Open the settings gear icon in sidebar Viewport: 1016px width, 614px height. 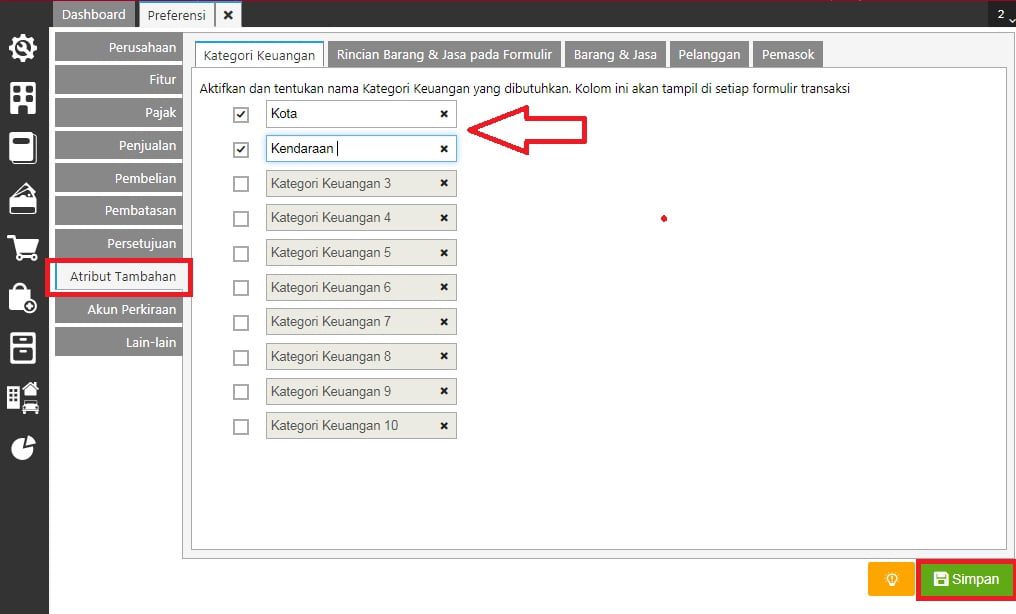click(x=23, y=48)
